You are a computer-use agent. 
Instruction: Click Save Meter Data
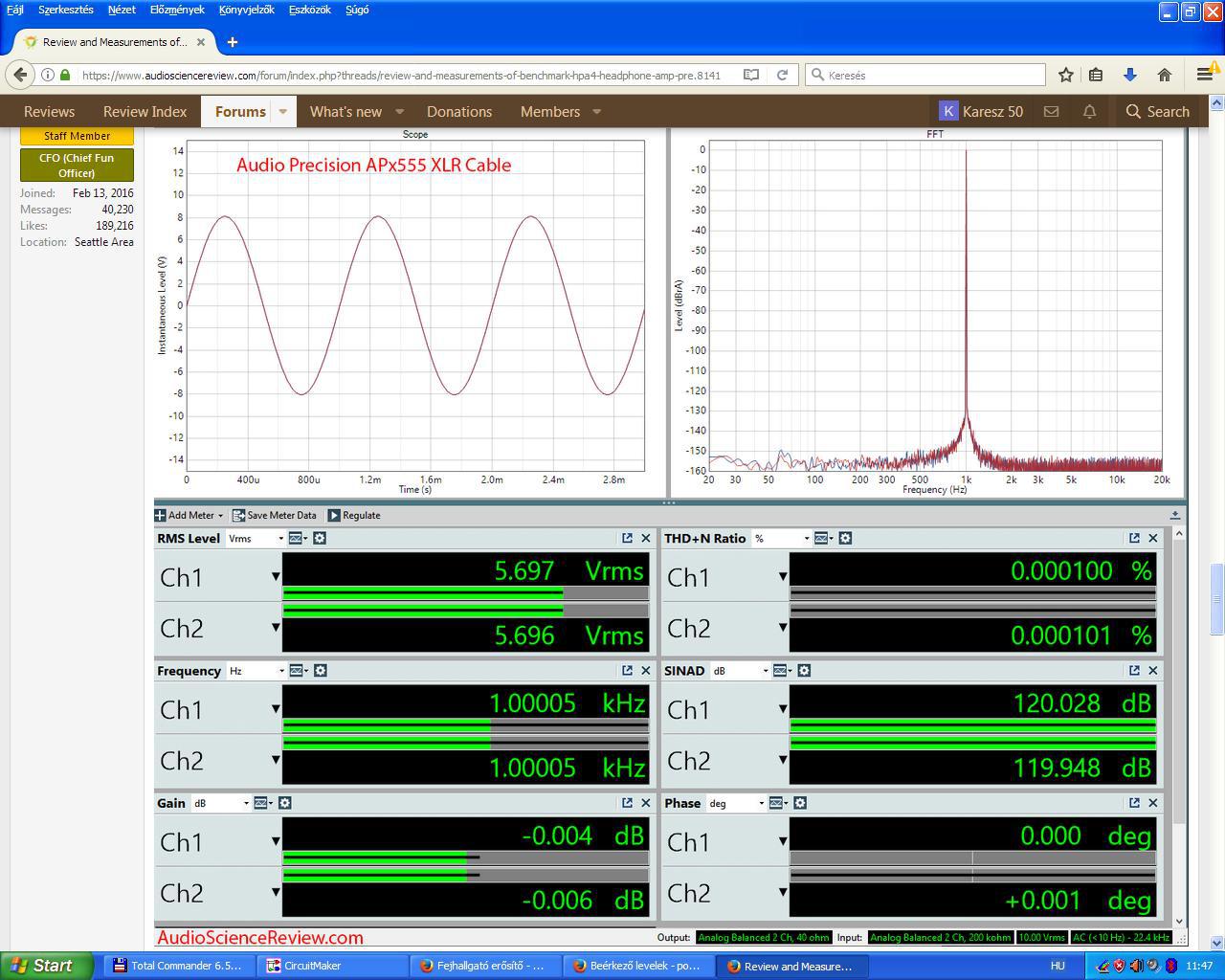275,515
